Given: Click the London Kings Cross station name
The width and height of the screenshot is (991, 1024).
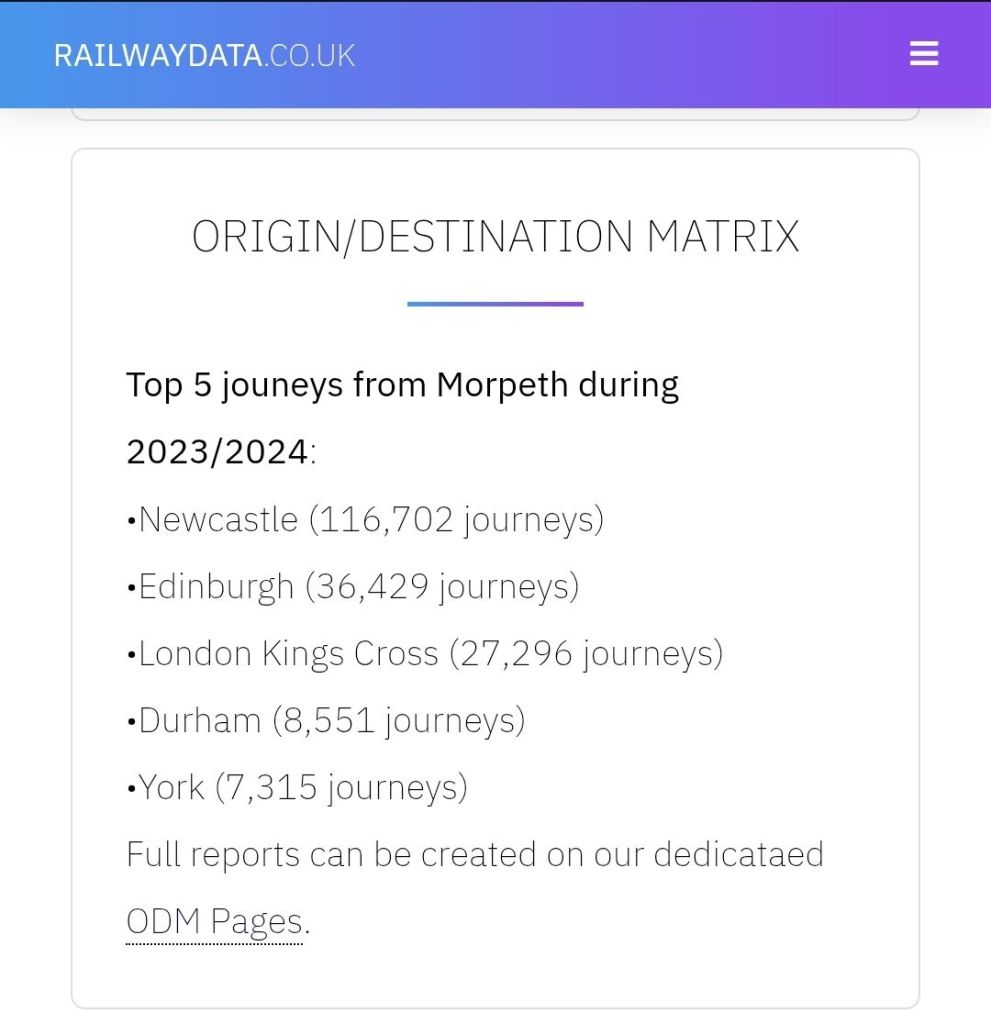Looking at the screenshot, I should tap(288, 654).
